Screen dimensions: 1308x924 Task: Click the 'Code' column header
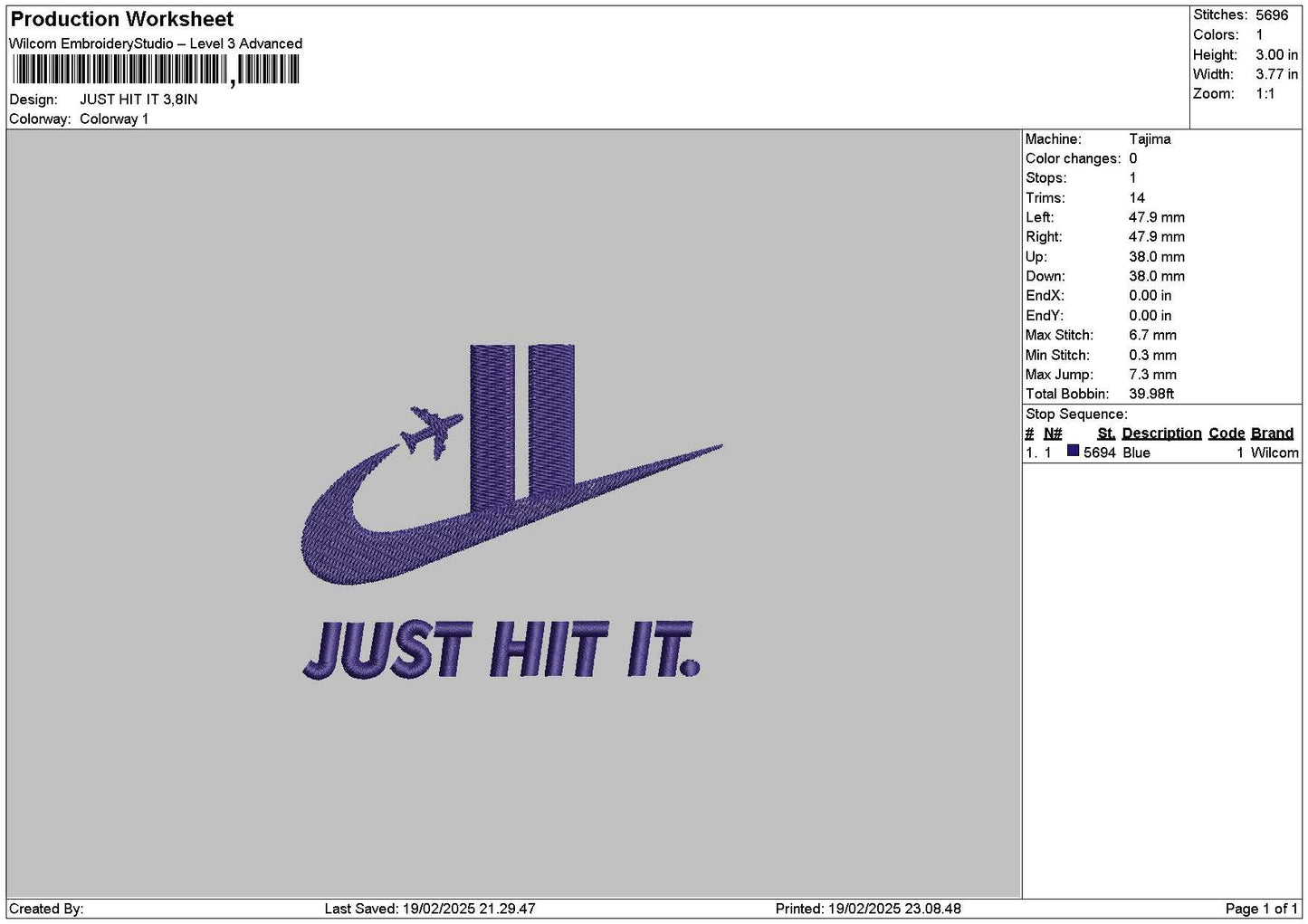pyautogui.click(x=1227, y=433)
